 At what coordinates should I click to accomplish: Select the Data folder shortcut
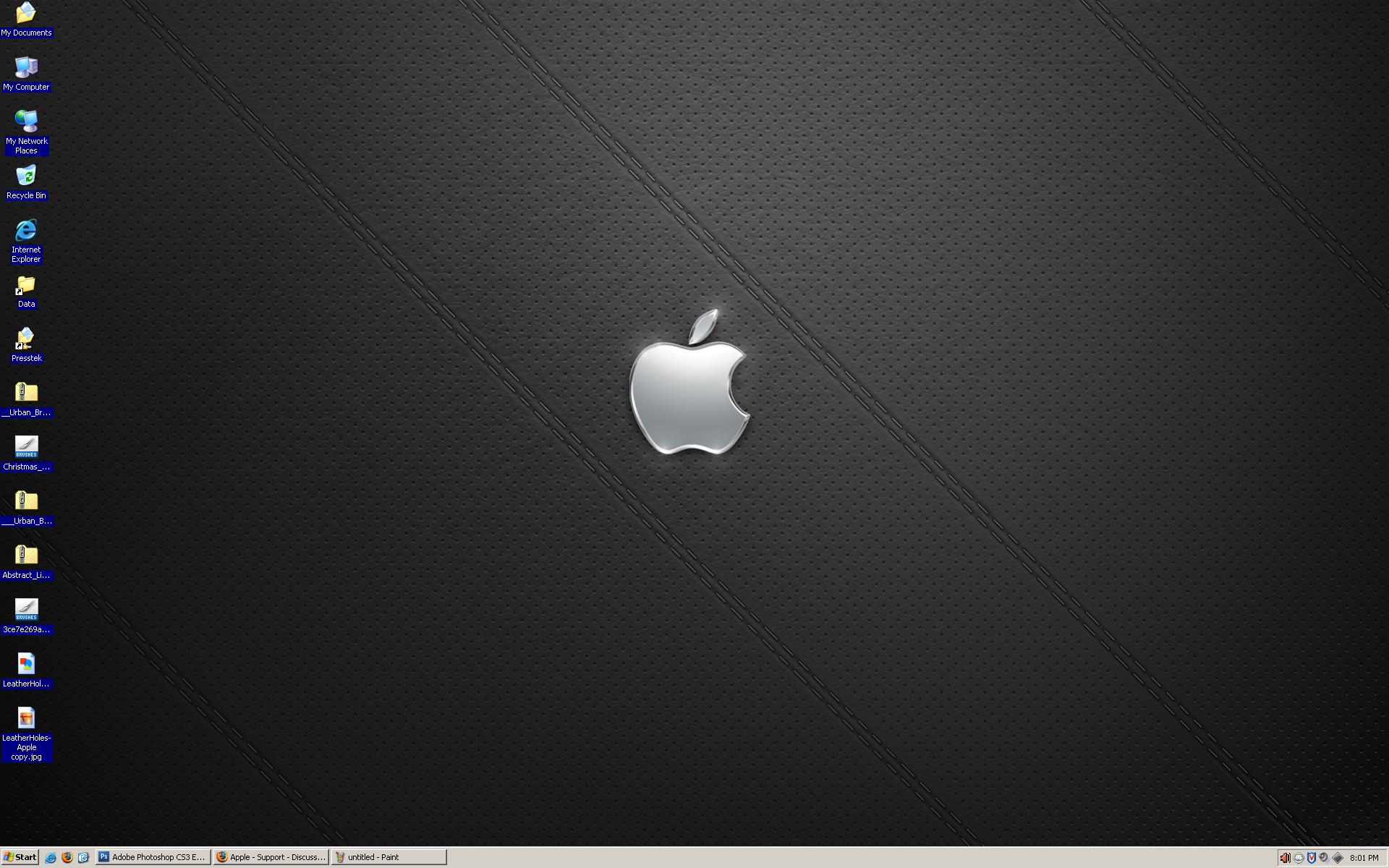tap(26, 284)
